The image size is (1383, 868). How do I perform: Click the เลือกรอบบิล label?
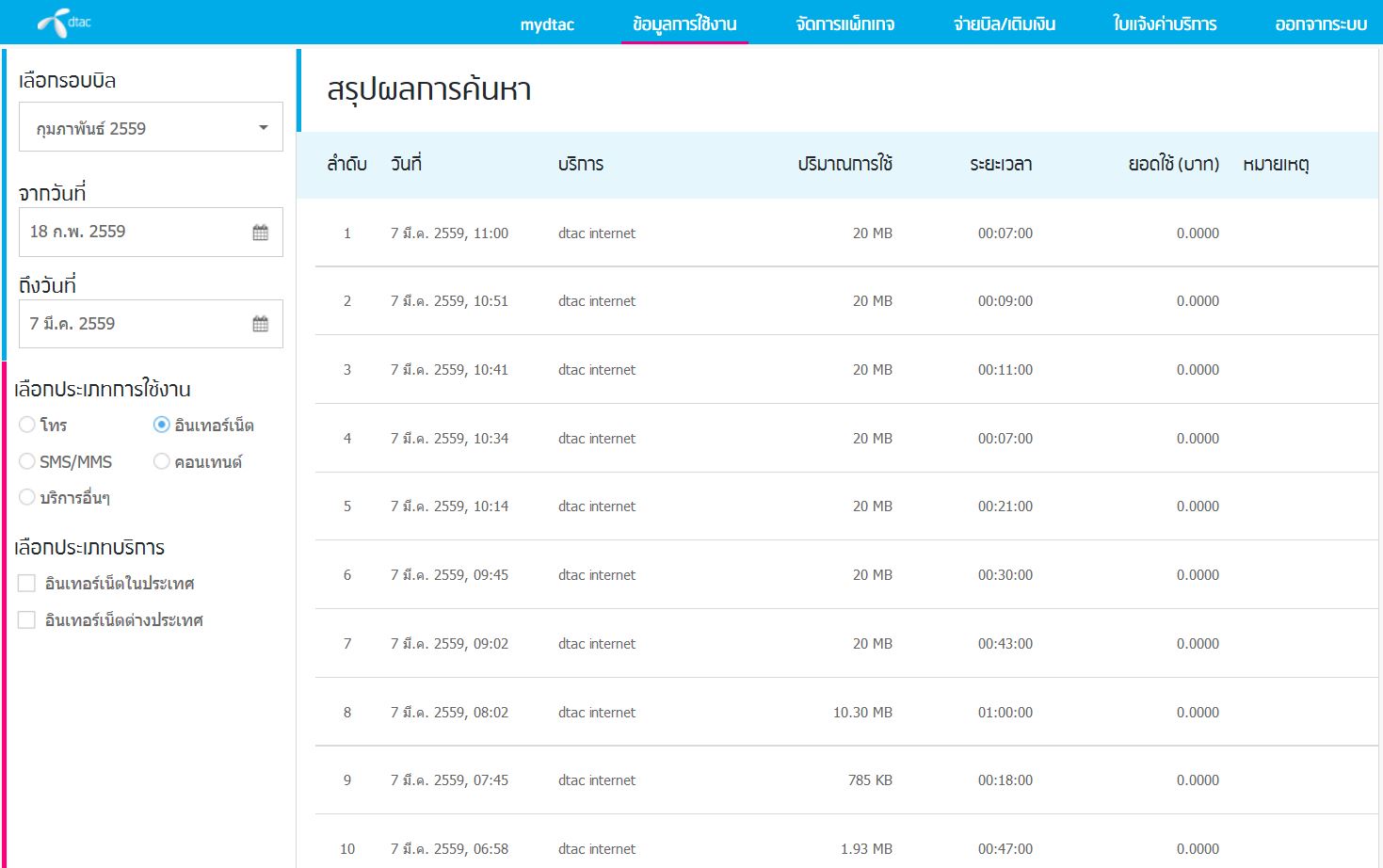pos(68,81)
